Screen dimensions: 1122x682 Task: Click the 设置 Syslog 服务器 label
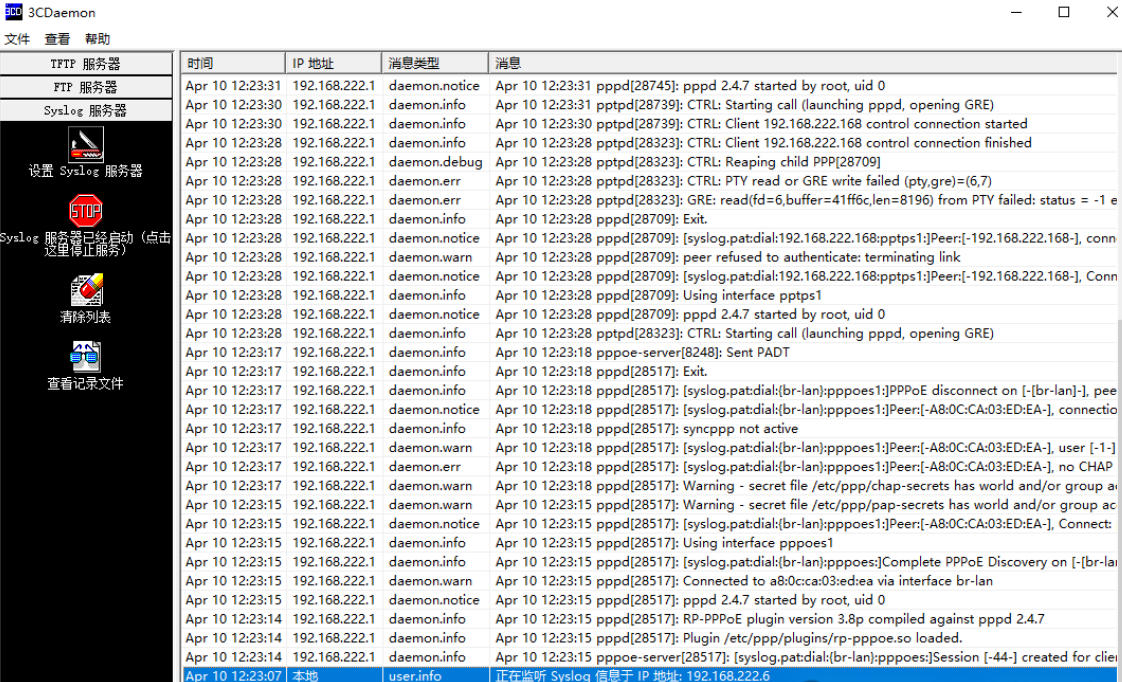(86, 171)
